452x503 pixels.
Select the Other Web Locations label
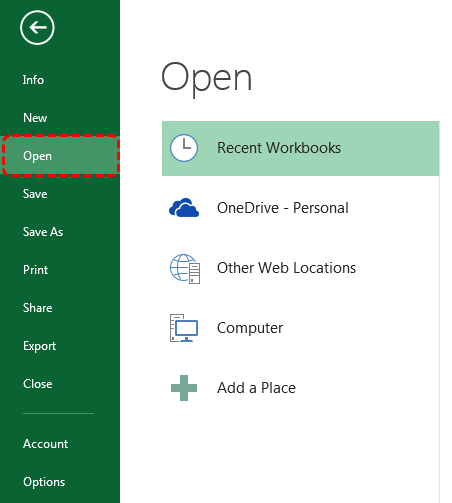pos(286,268)
